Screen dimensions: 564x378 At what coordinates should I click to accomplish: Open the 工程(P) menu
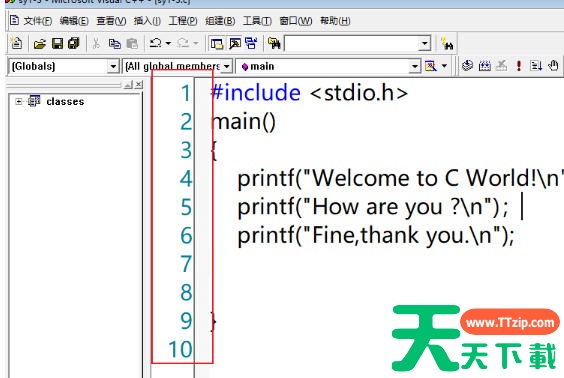[x=183, y=21]
